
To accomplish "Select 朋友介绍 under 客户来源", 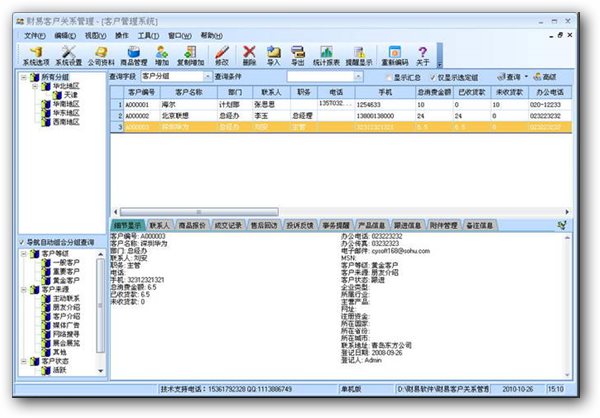I will [x=66, y=307].
